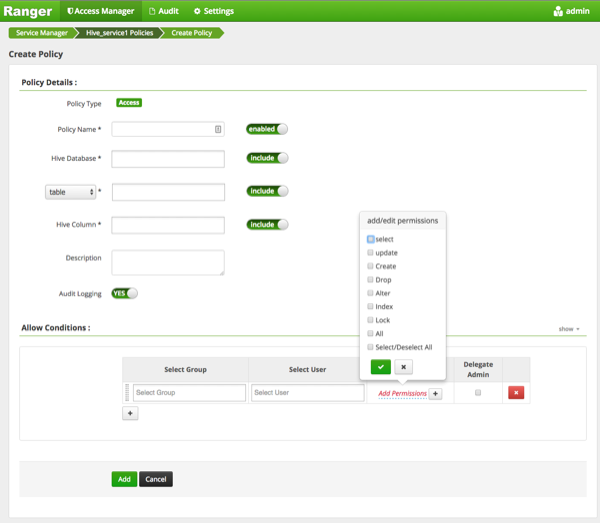Click the Ranger logo
The image size is (600, 523).
click(x=28, y=11)
